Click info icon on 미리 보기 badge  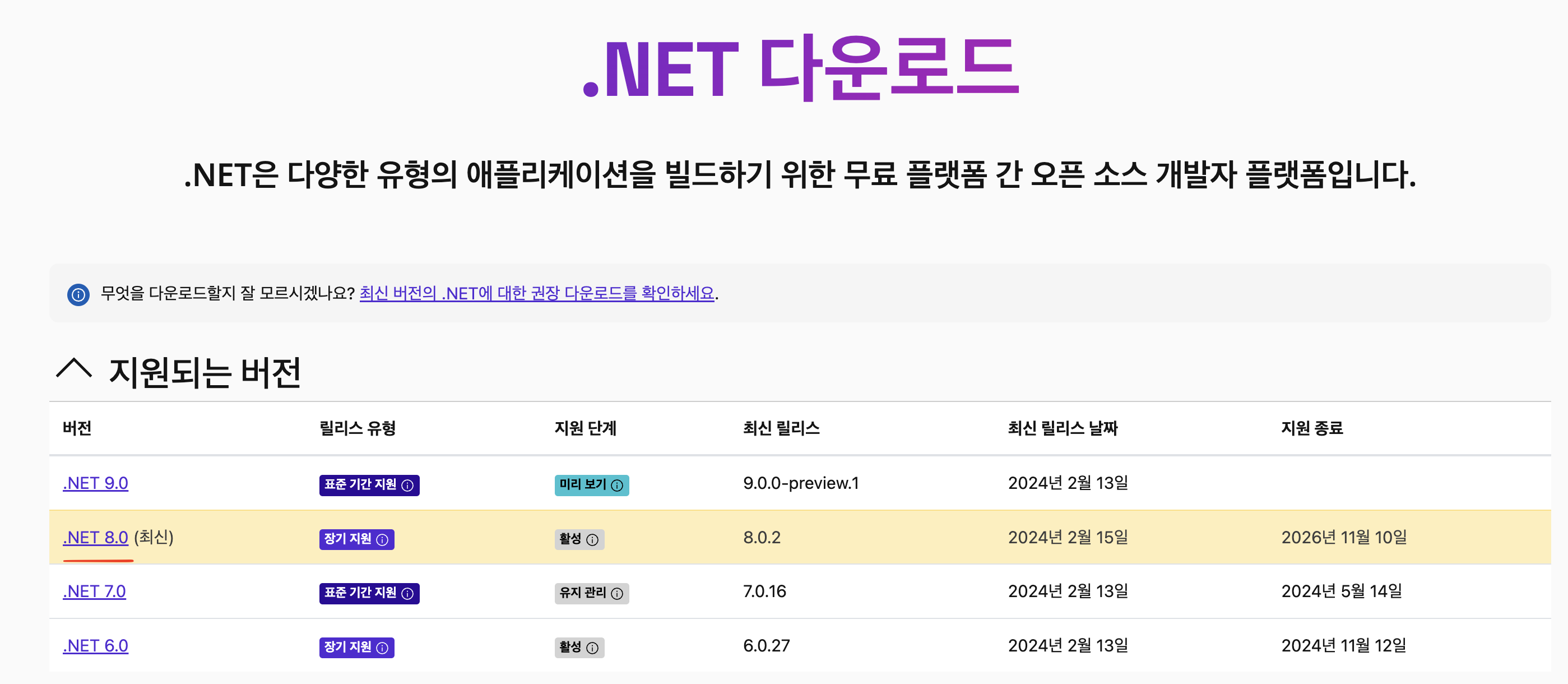pos(616,486)
